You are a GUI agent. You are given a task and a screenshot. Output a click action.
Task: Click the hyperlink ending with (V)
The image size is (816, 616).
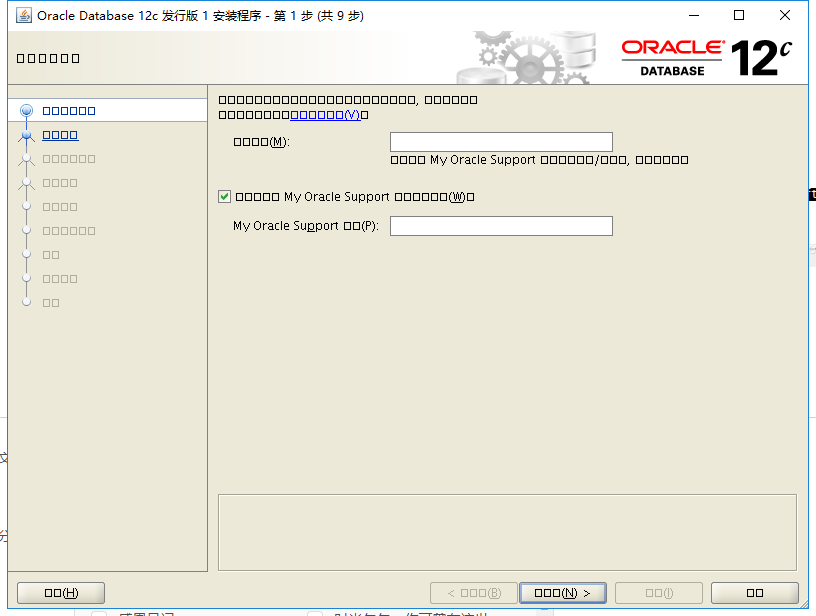tap(325, 115)
